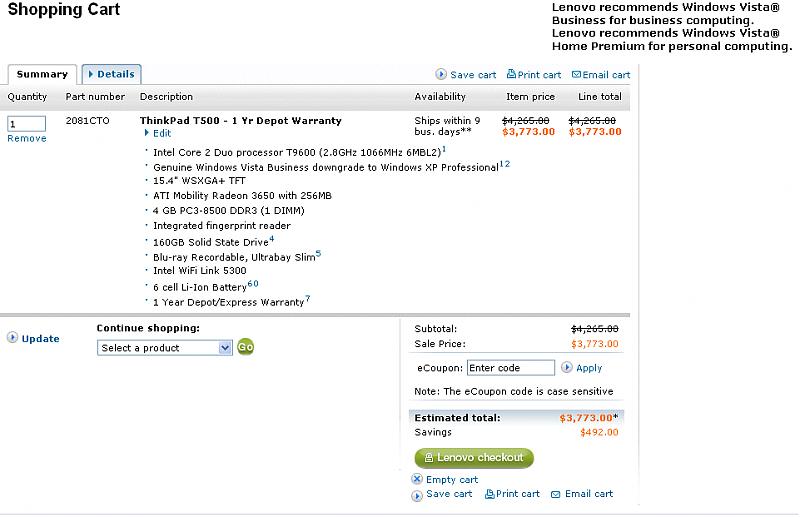The image size is (800, 517).
Task: Click the top Print cart printer icon
Action: (511, 74)
